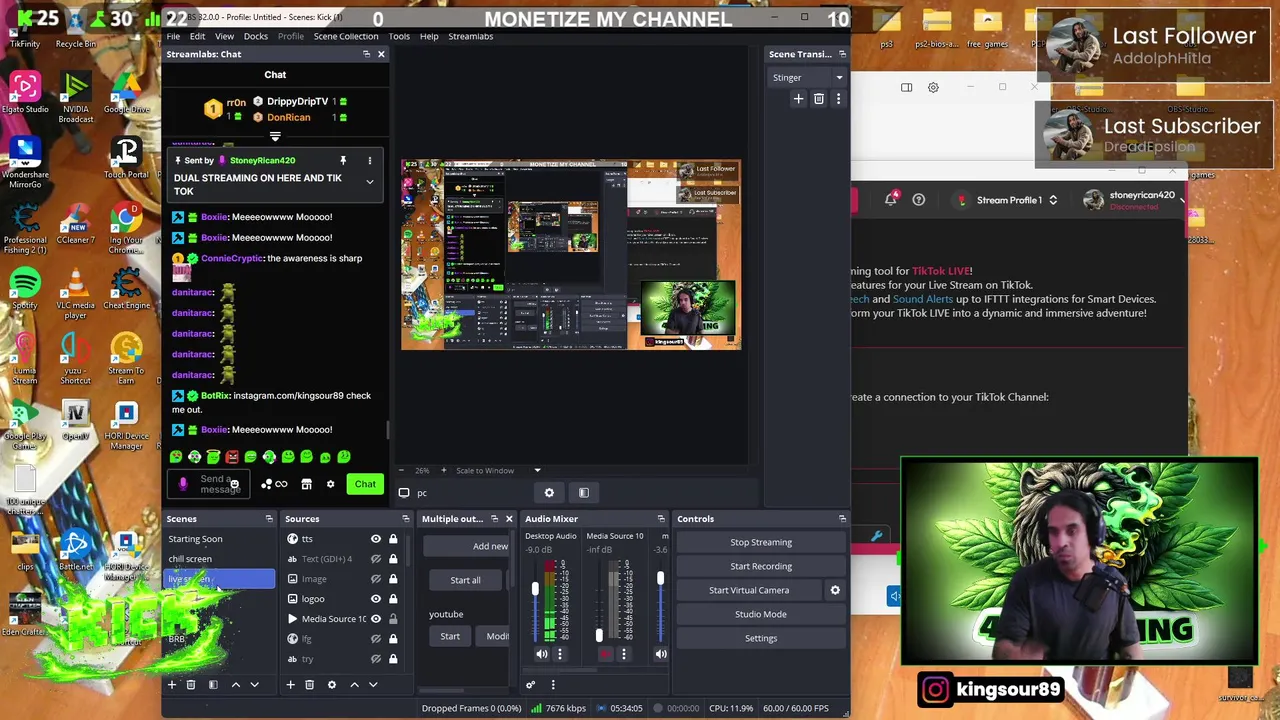Image resolution: width=1280 pixels, height=720 pixels.
Task: Float the Streamlabs Chat dock
Action: tap(367, 54)
